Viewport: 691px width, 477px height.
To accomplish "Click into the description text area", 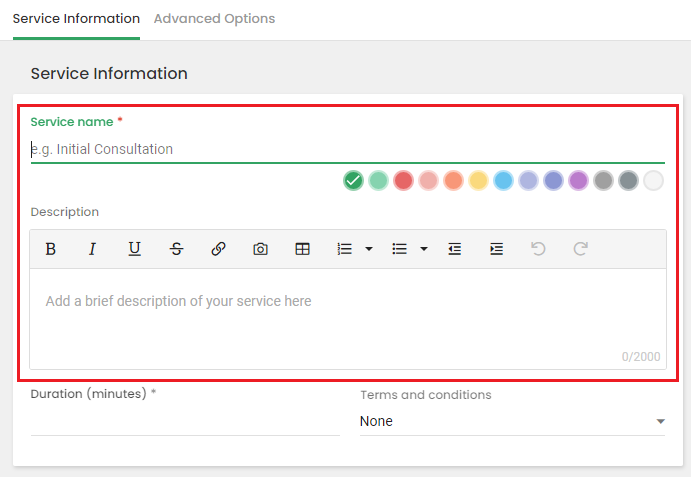I will pyautogui.click(x=348, y=318).
